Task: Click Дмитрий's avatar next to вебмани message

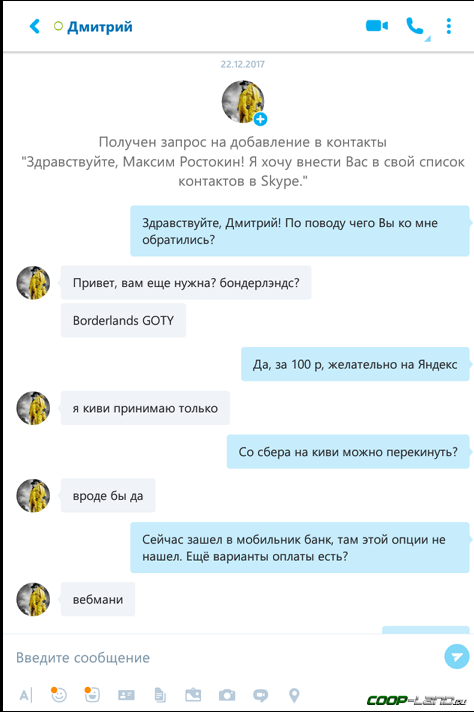Action: 33,599
